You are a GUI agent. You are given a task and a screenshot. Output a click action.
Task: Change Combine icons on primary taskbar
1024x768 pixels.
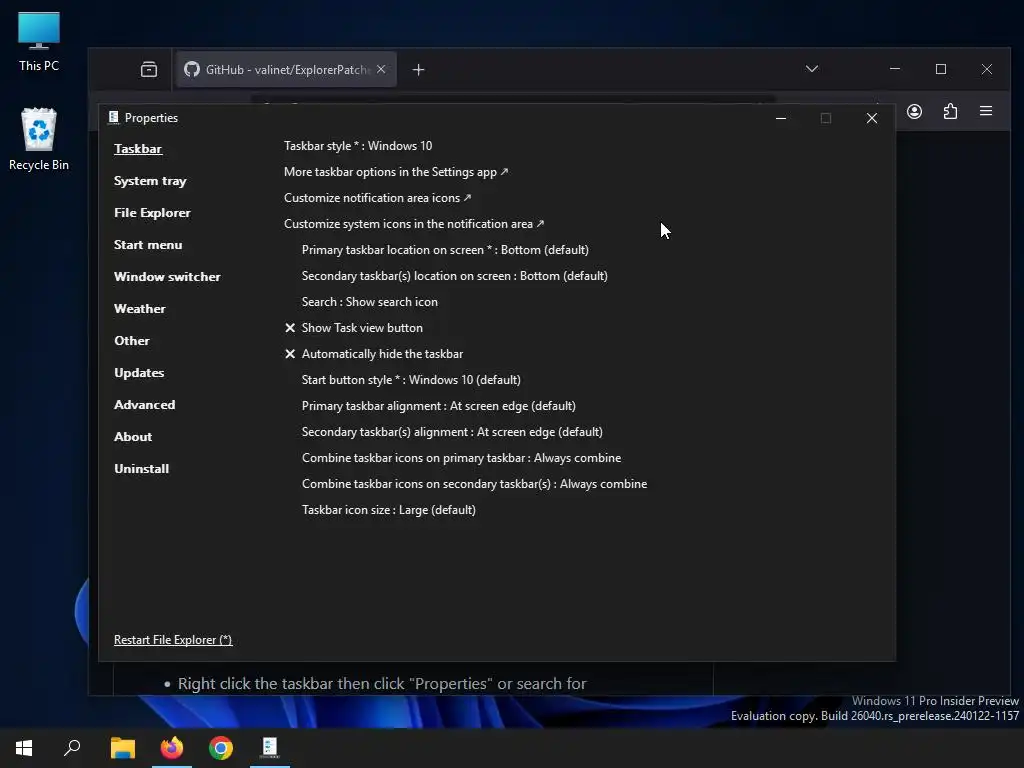coord(461,458)
